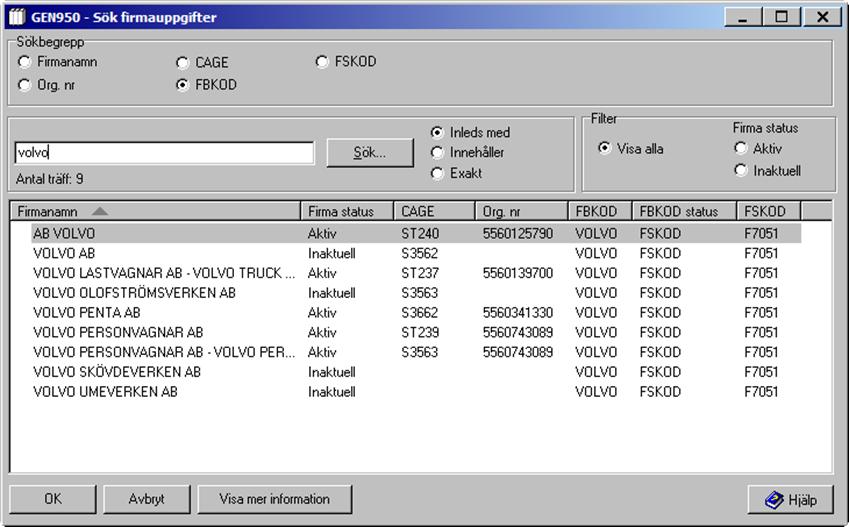Viewport: 849px width, 527px height.
Task: Open Hjälp with the book icon
Action: click(x=791, y=499)
